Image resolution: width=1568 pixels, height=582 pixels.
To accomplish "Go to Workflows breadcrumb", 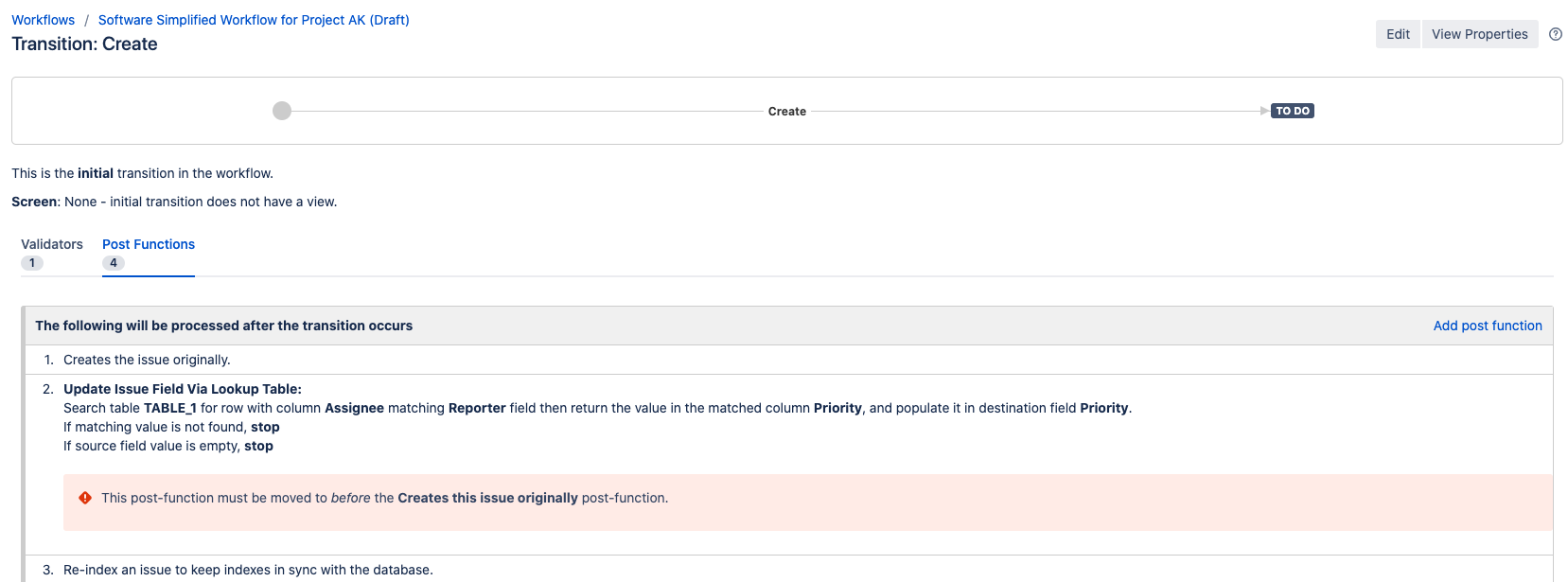I will pyautogui.click(x=43, y=20).
